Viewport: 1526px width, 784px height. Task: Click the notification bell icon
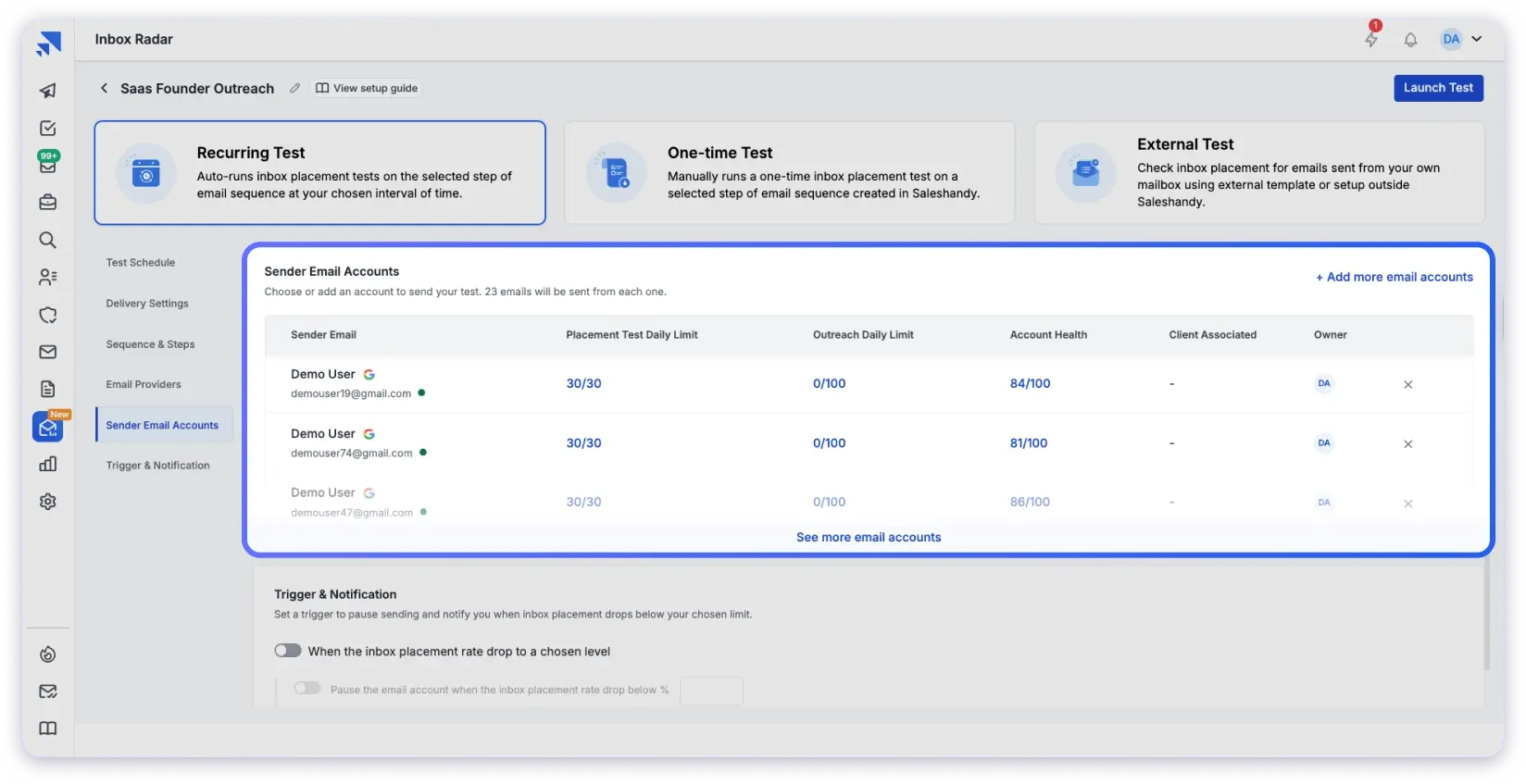[1410, 40]
